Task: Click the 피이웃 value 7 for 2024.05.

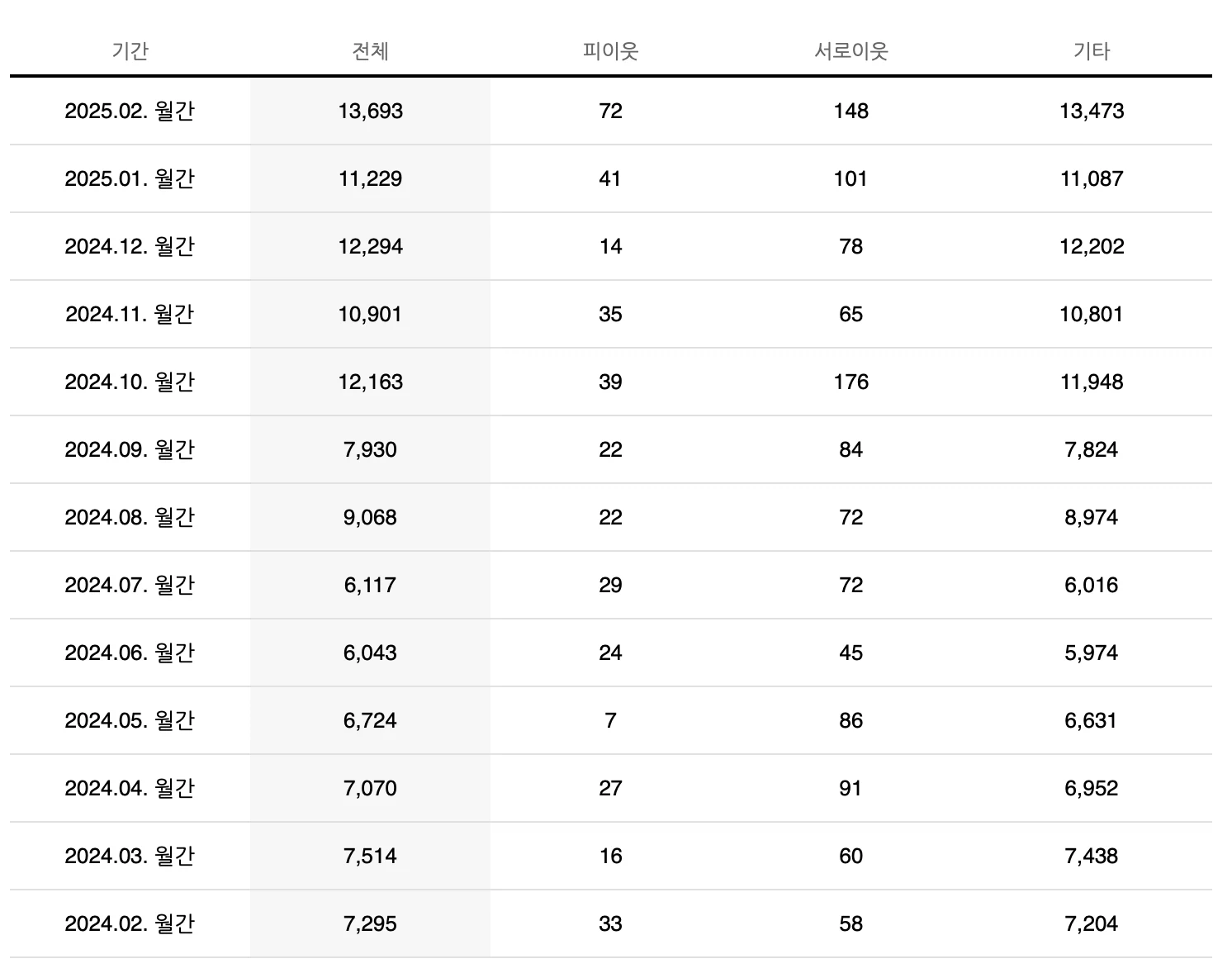Action: pos(610,720)
